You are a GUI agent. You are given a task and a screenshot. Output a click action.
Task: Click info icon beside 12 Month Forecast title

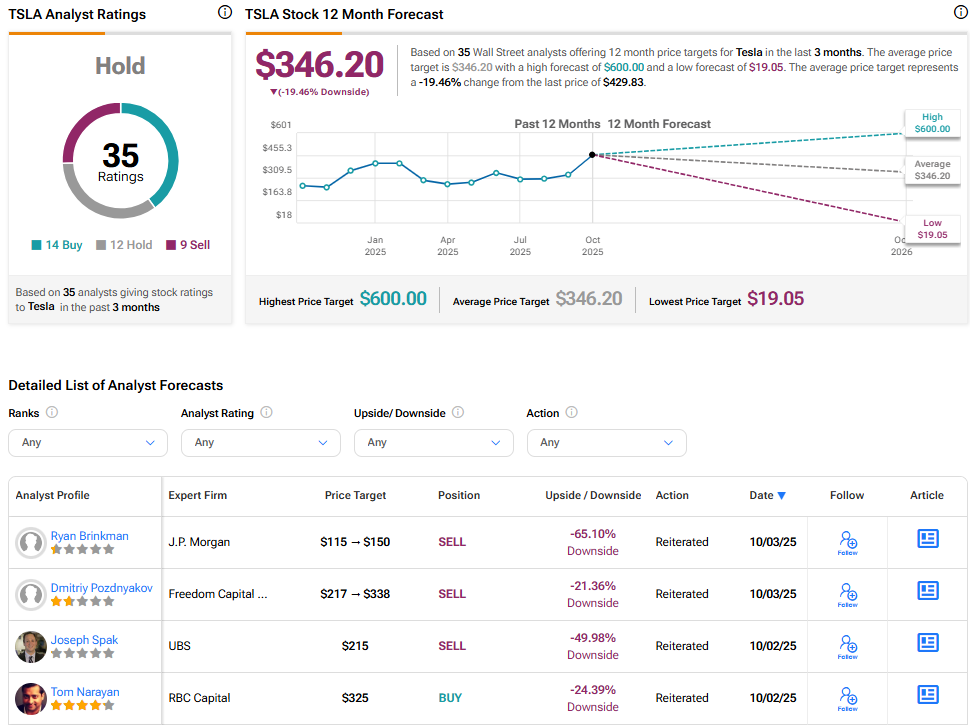[x=960, y=13]
